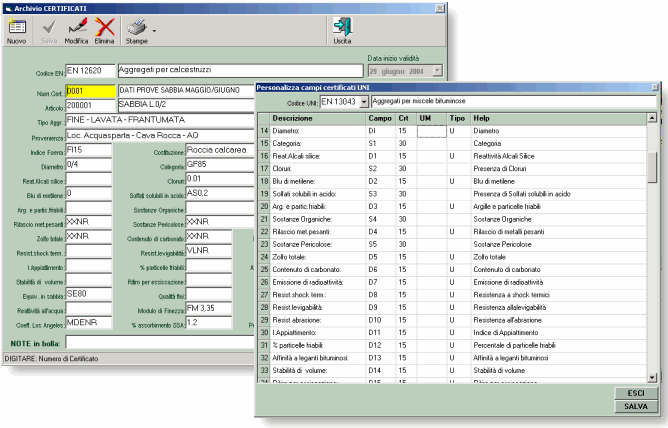Click the NOTE in bolla field
This screenshot has width=668, height=428.
coord(160,342)
